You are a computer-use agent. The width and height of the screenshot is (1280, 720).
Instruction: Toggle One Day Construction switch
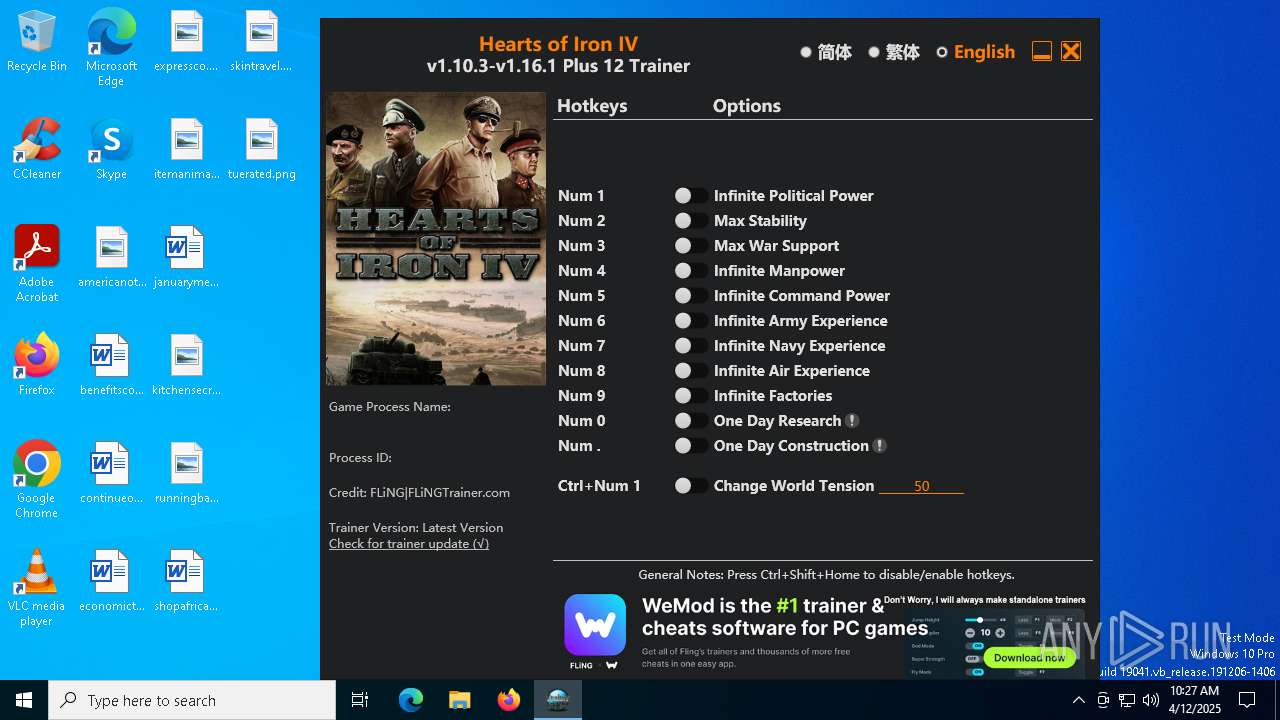[x=690, y=446]
